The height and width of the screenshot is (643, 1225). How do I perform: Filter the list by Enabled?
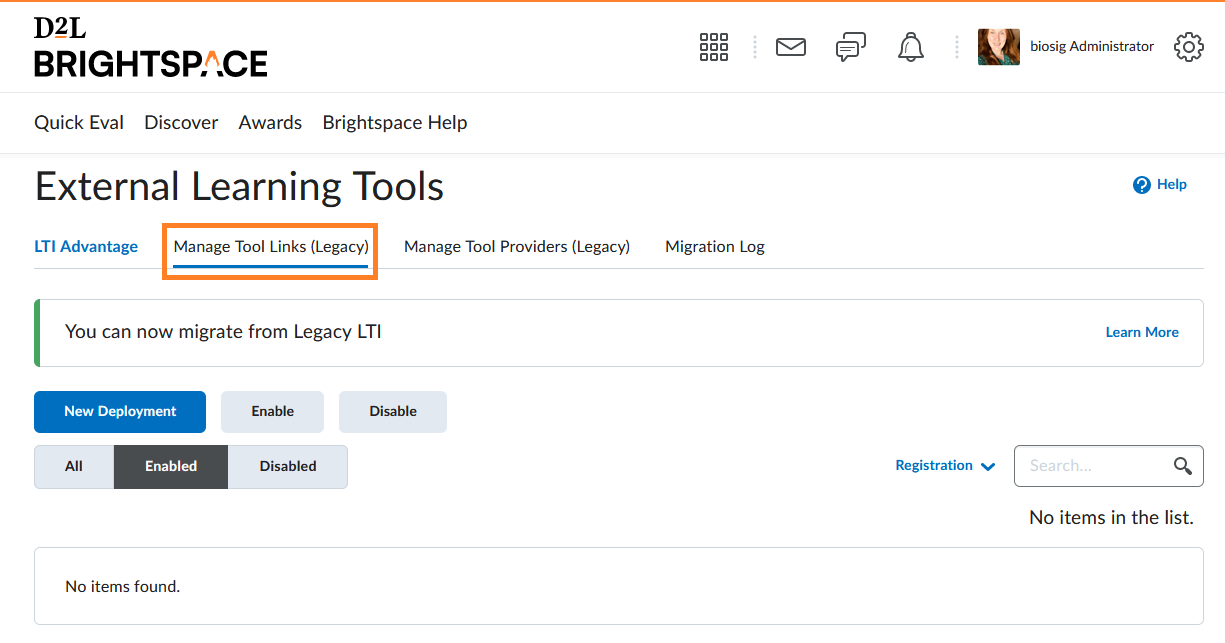(x=171, y=467)
